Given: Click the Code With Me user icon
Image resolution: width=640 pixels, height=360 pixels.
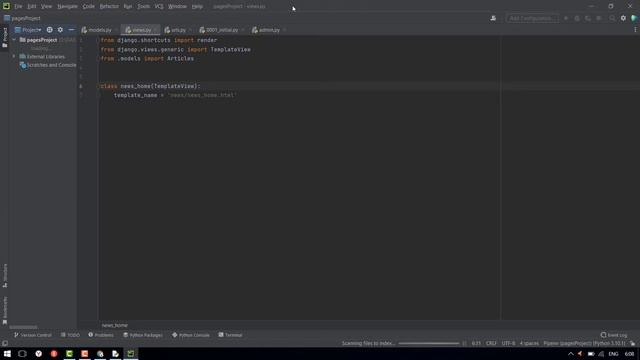Looking at the screenshot, I should (493, 18).
